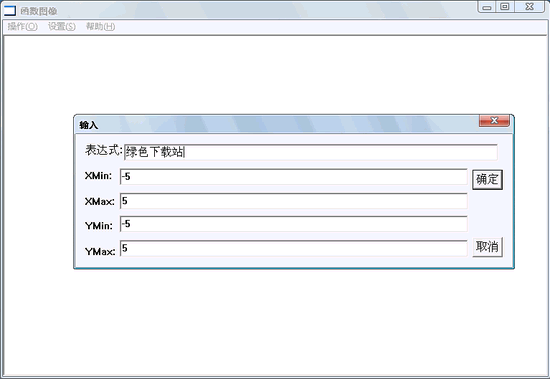Focus the YMax input field
550x379 pixels.
coord(293,248)
